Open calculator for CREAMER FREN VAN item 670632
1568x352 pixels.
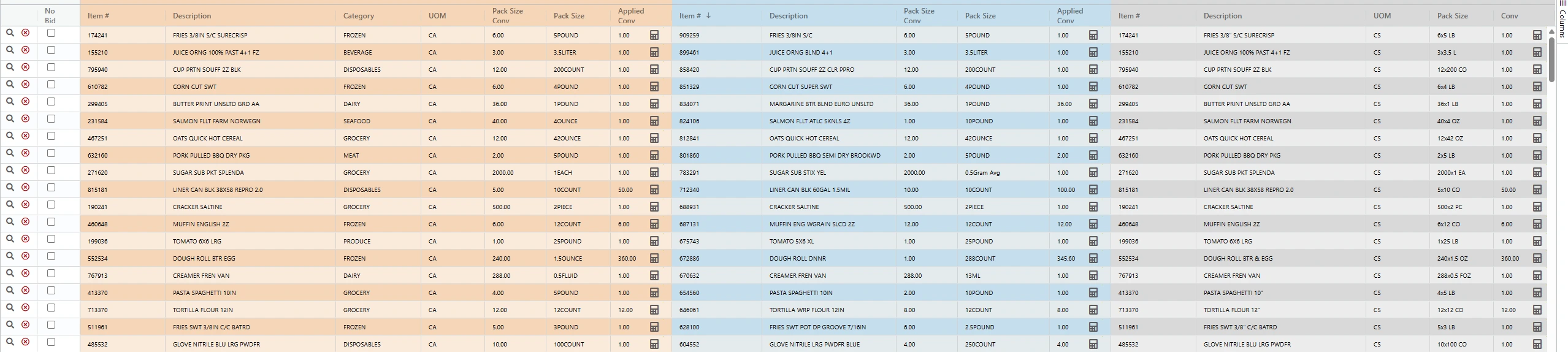[x=1093, y=275]
